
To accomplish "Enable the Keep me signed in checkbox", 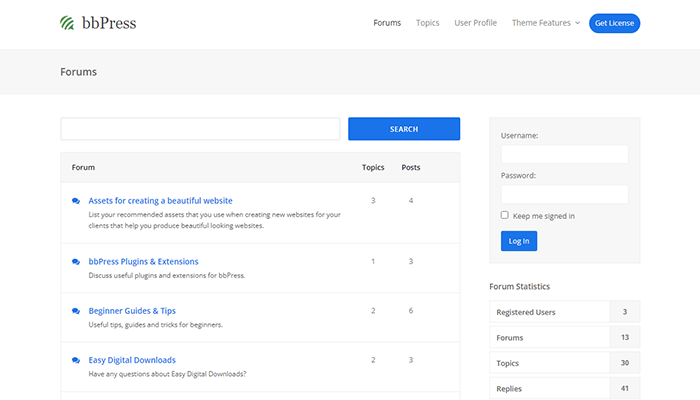I will pyautogui.click(x=505, y=215).
